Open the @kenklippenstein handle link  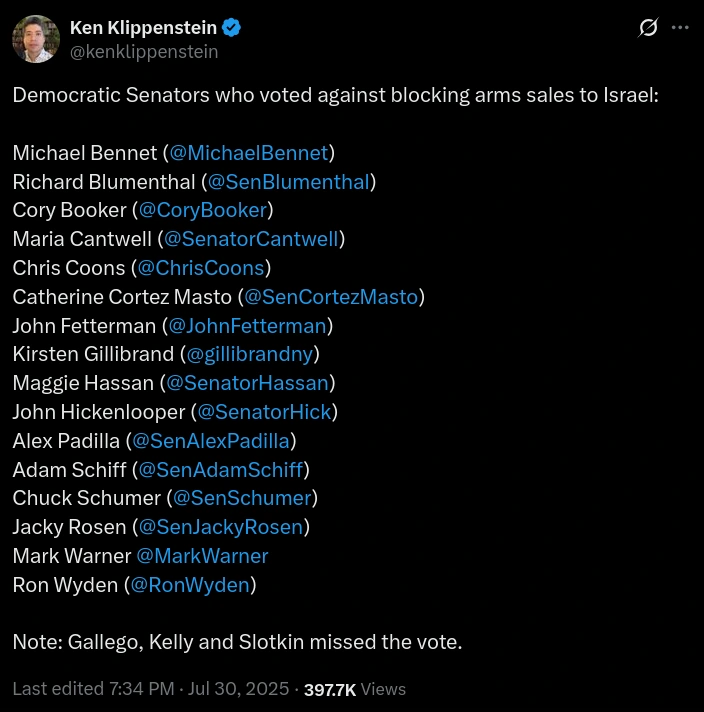[144, 51]
